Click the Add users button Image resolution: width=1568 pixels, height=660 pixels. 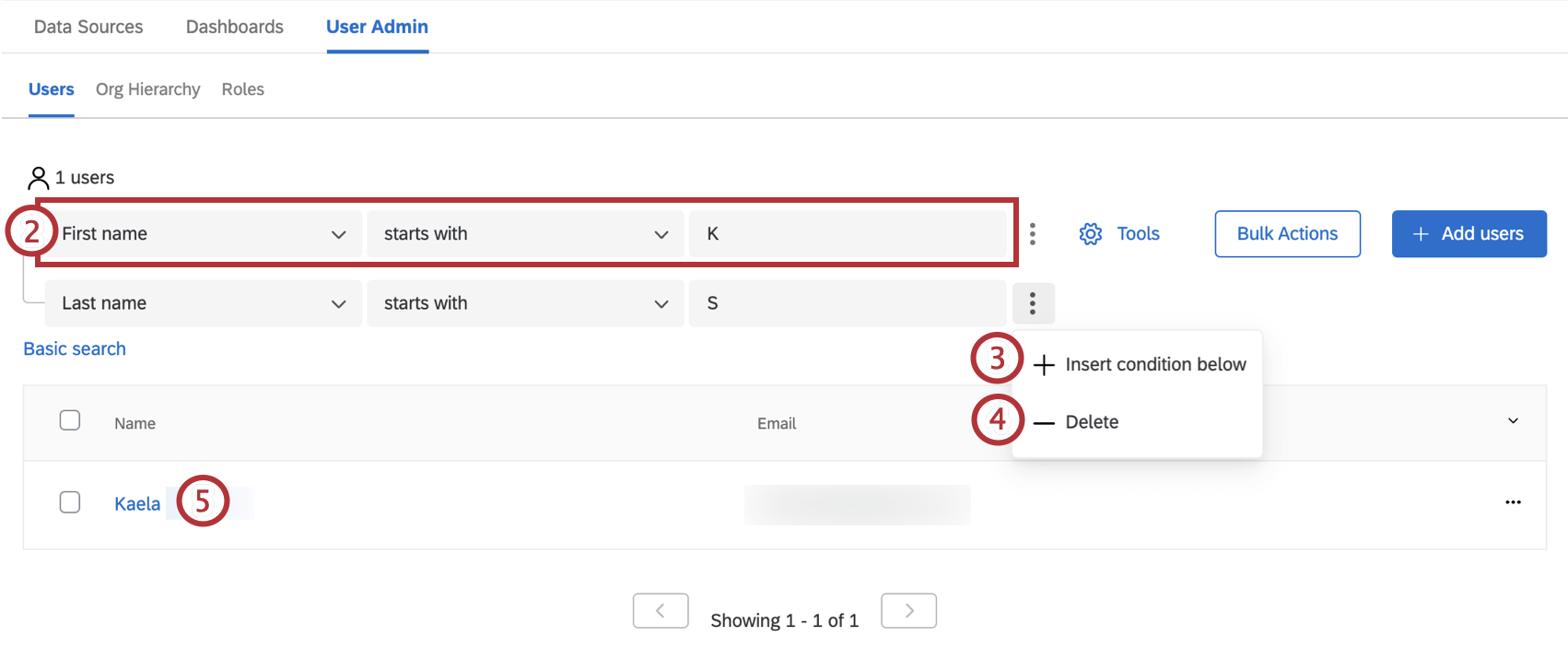point(1469,234)
